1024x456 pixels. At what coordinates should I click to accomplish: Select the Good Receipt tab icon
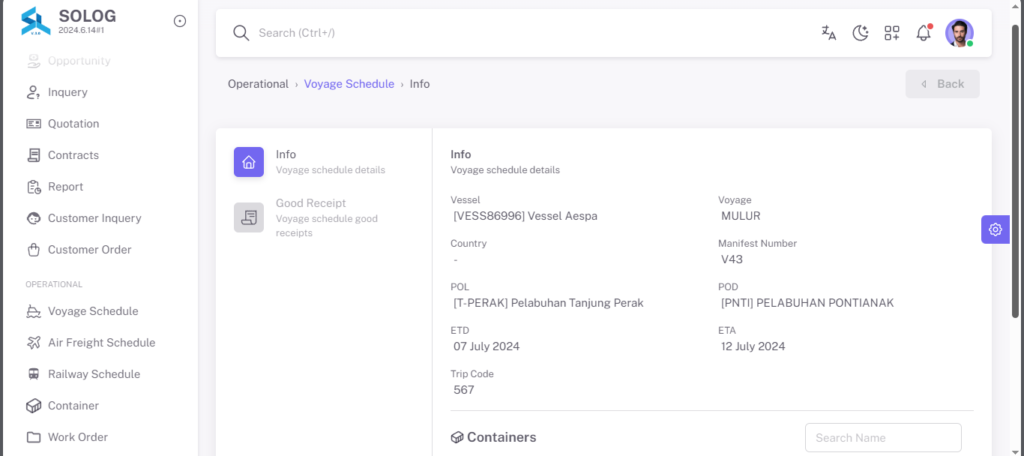tap(249, 218)
